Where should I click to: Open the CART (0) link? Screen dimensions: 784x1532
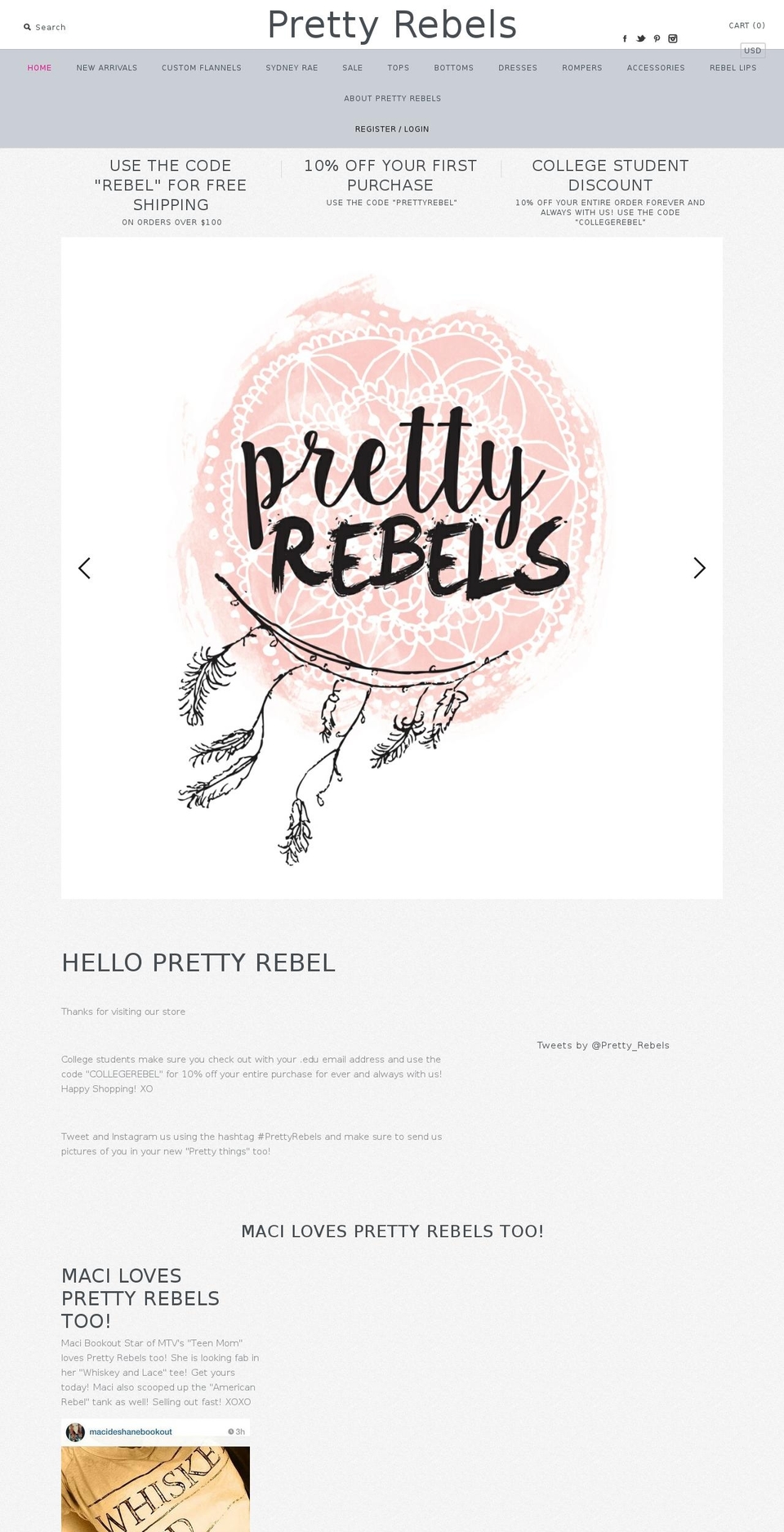click(x=746, y=25)
